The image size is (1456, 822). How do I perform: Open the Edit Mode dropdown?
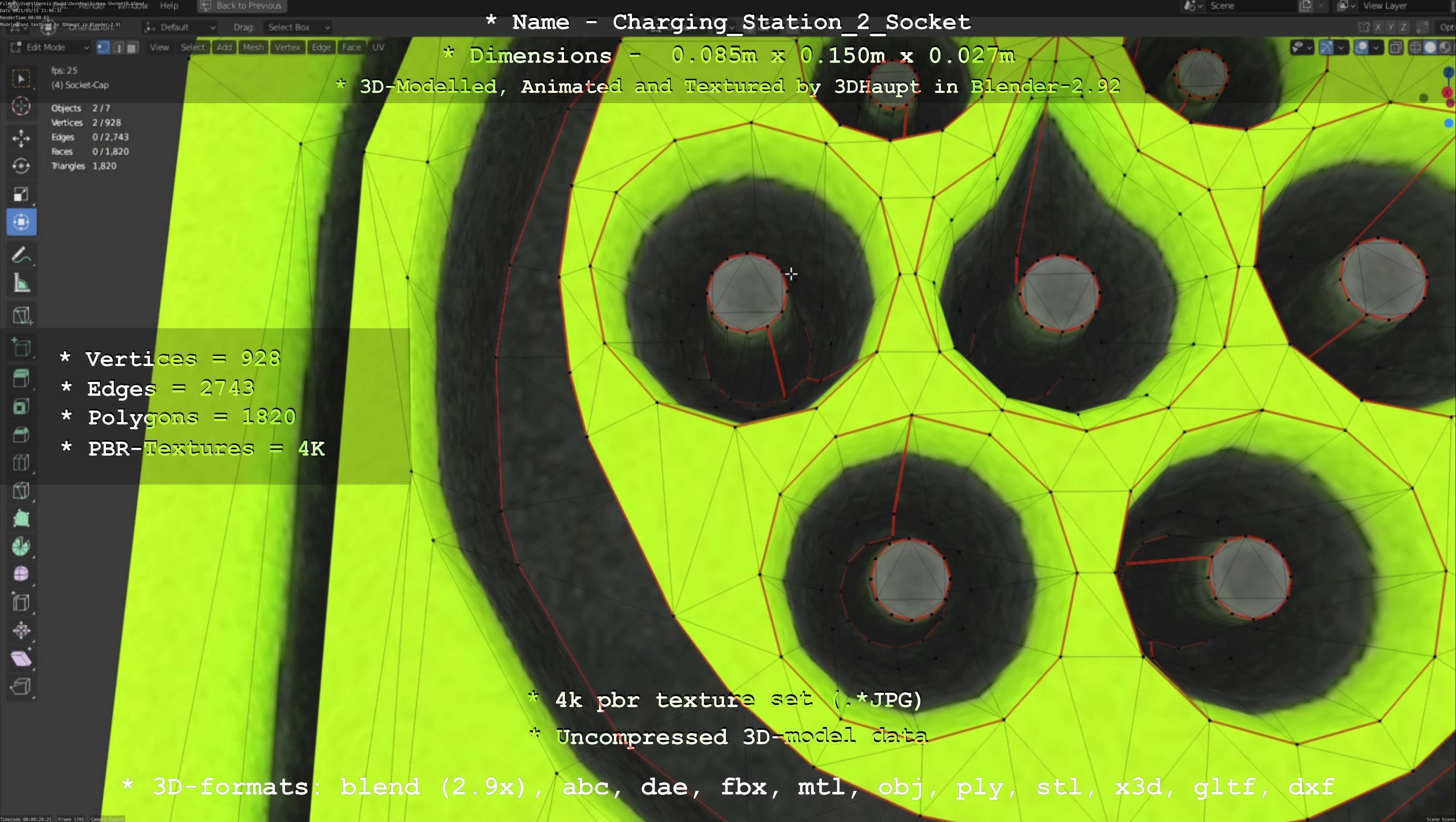[50, 47]
